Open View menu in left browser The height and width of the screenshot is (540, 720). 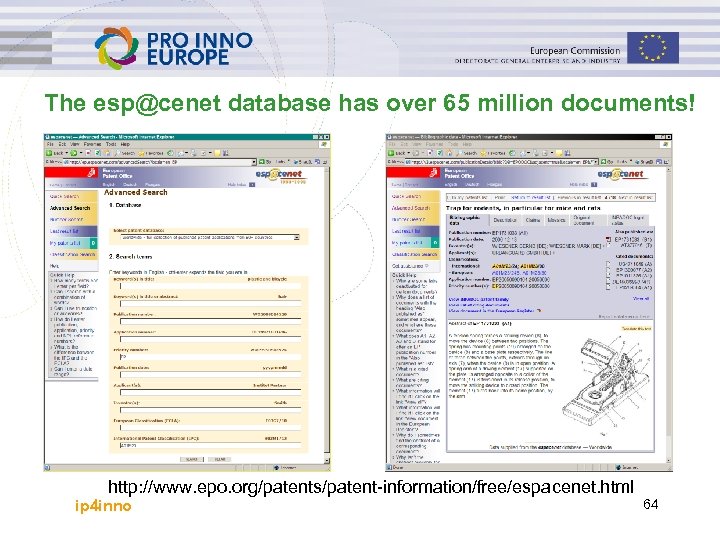click(74, 144)
